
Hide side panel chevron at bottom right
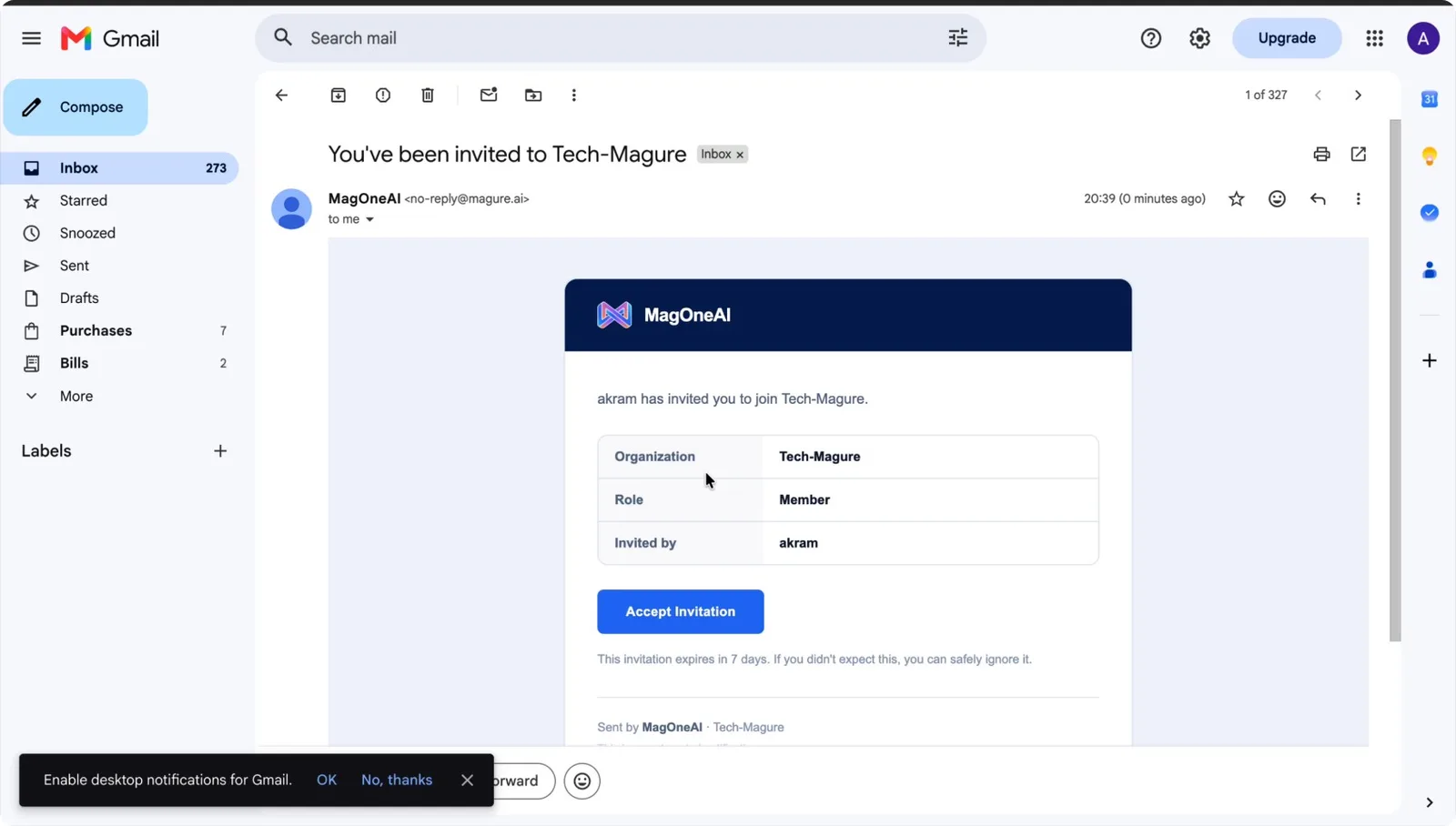[1429, 802]
